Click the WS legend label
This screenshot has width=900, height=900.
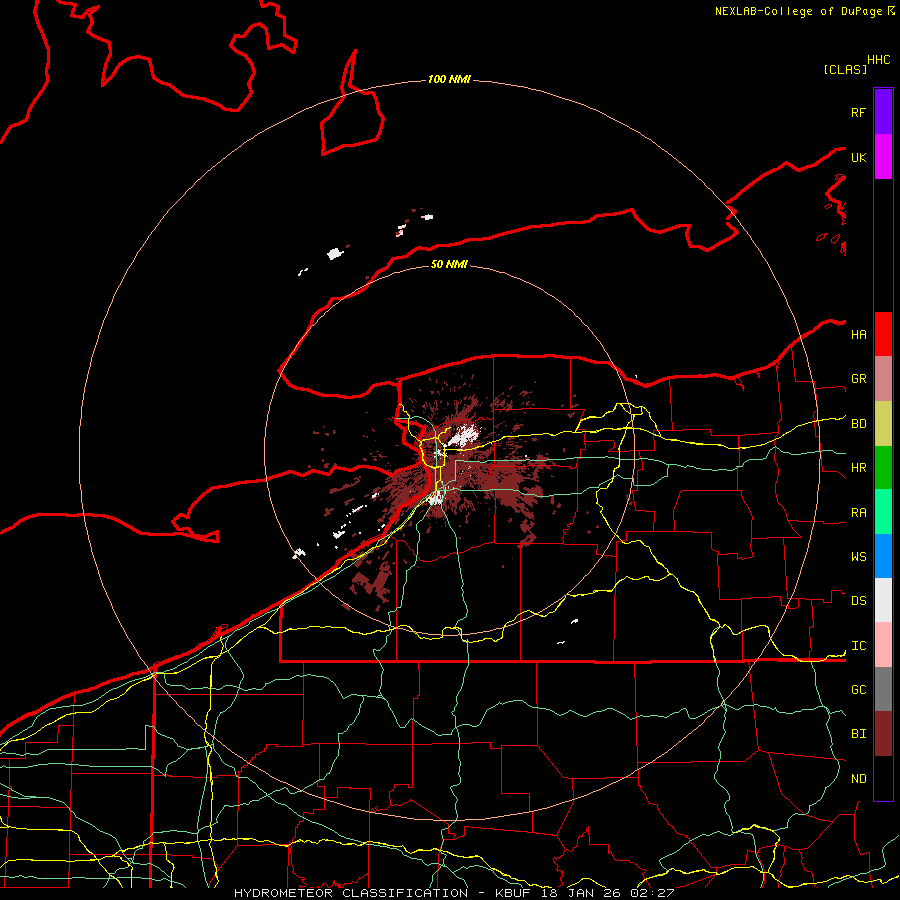(858, 557)
